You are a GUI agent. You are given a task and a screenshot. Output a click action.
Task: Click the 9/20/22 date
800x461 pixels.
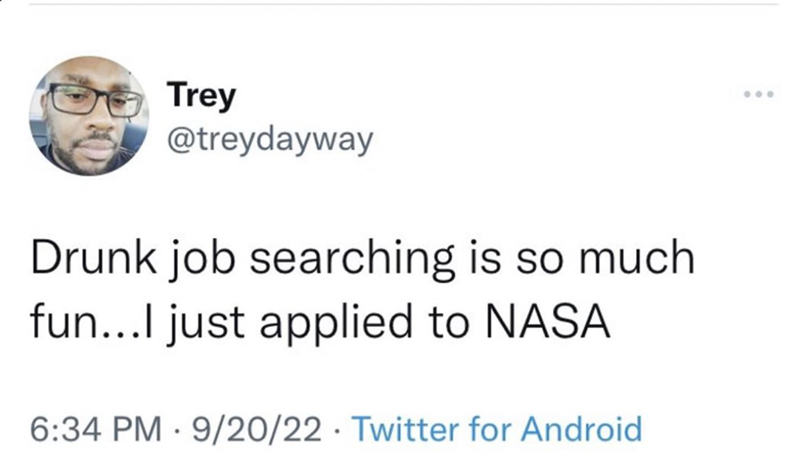(x=247, y=430)
